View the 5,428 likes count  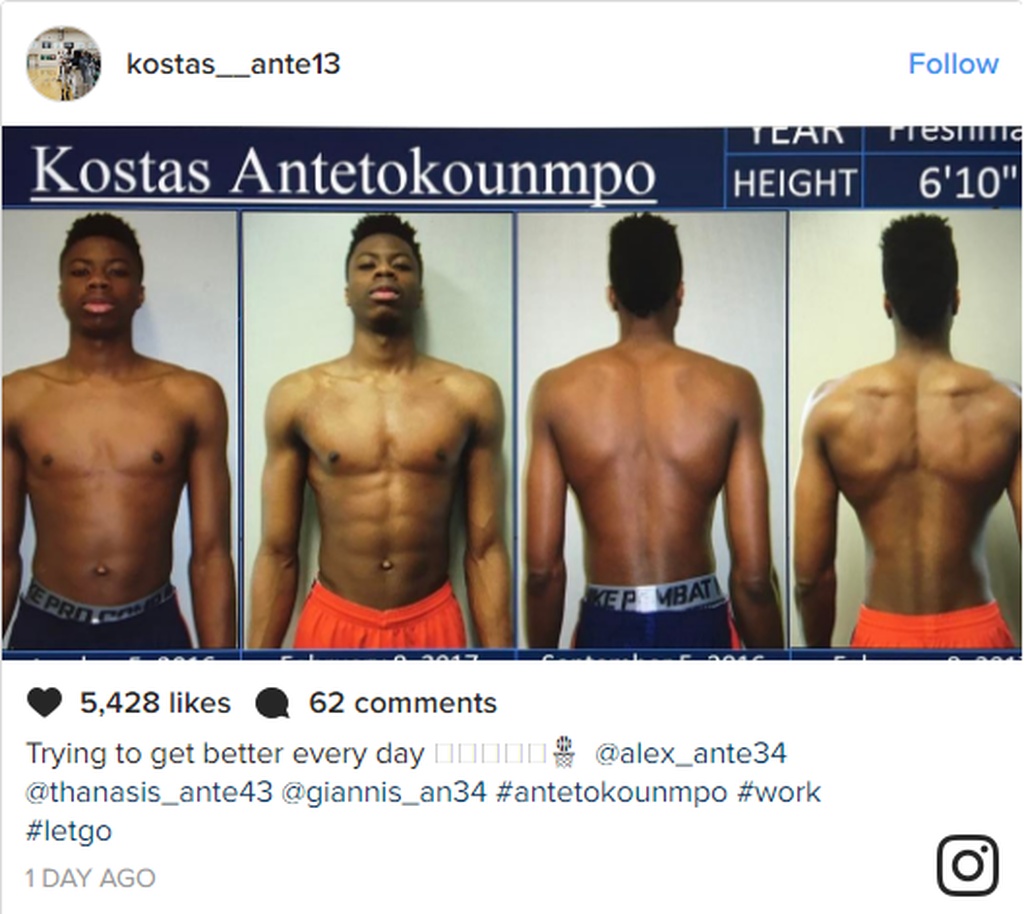pyautogui.click(x=155, y=703)
